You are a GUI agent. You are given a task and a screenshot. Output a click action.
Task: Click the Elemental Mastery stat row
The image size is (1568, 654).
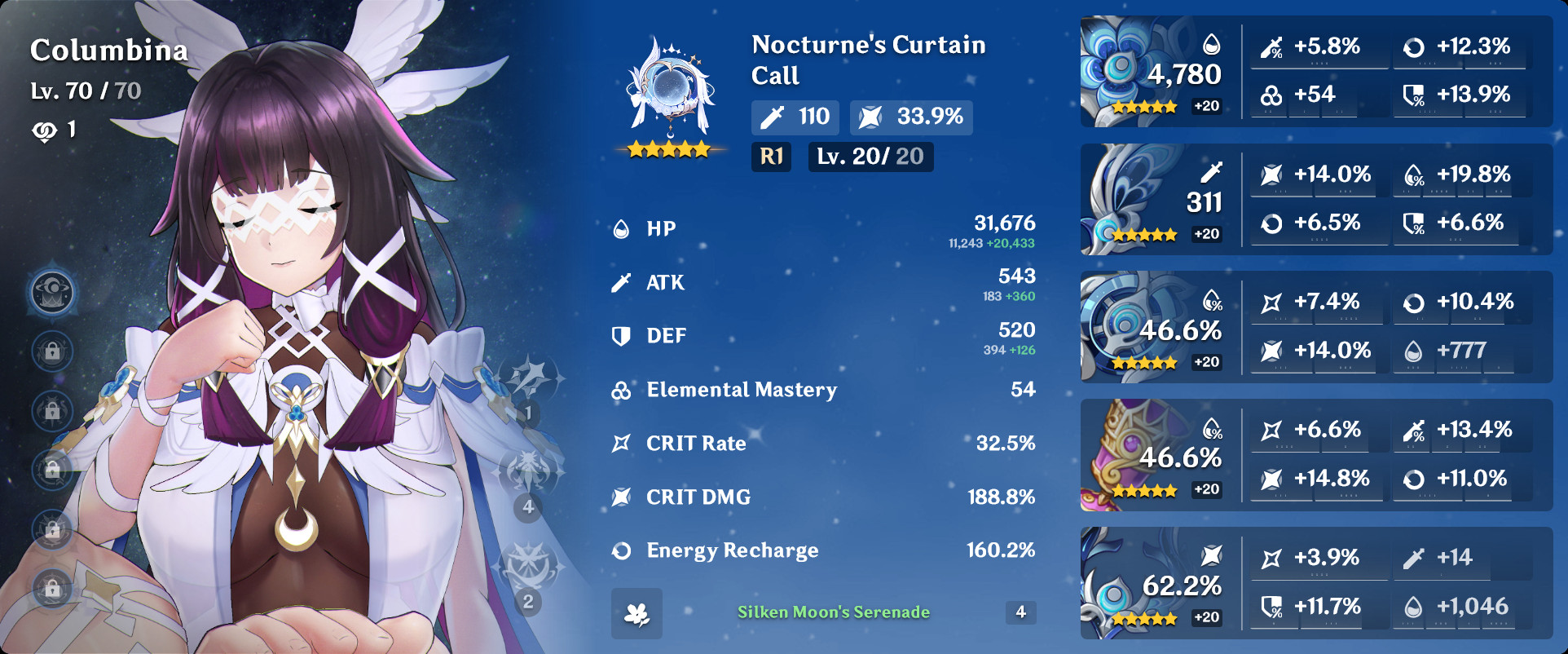(823, 390)
